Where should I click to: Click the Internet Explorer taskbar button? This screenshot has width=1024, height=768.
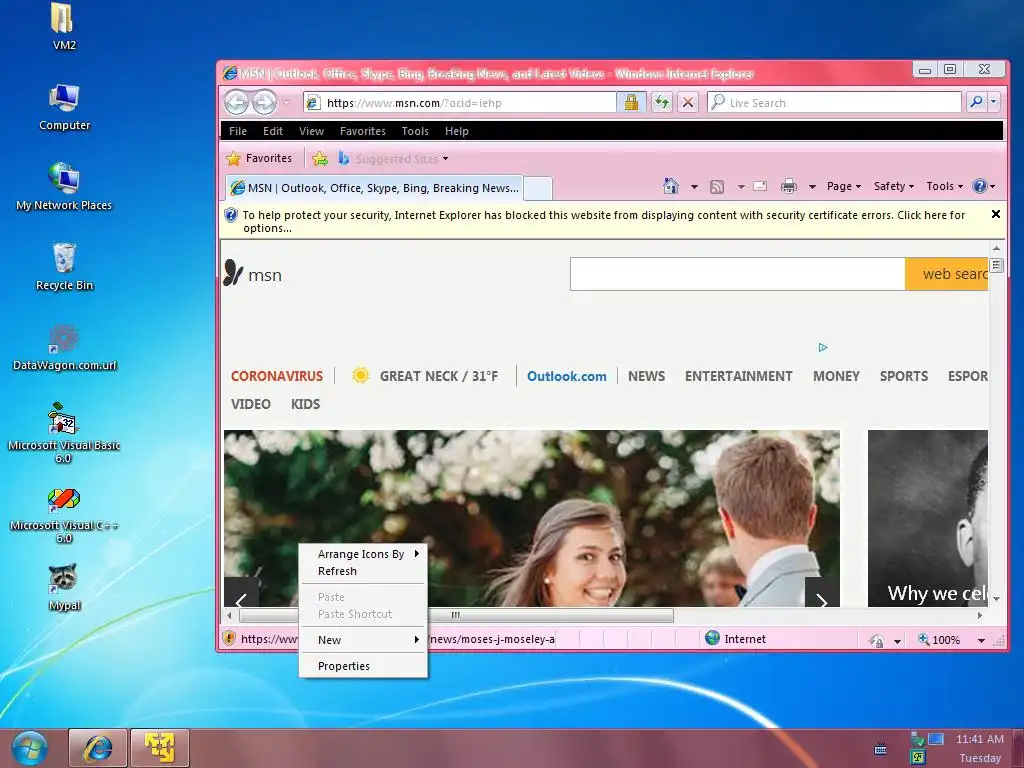pos(97,748)
